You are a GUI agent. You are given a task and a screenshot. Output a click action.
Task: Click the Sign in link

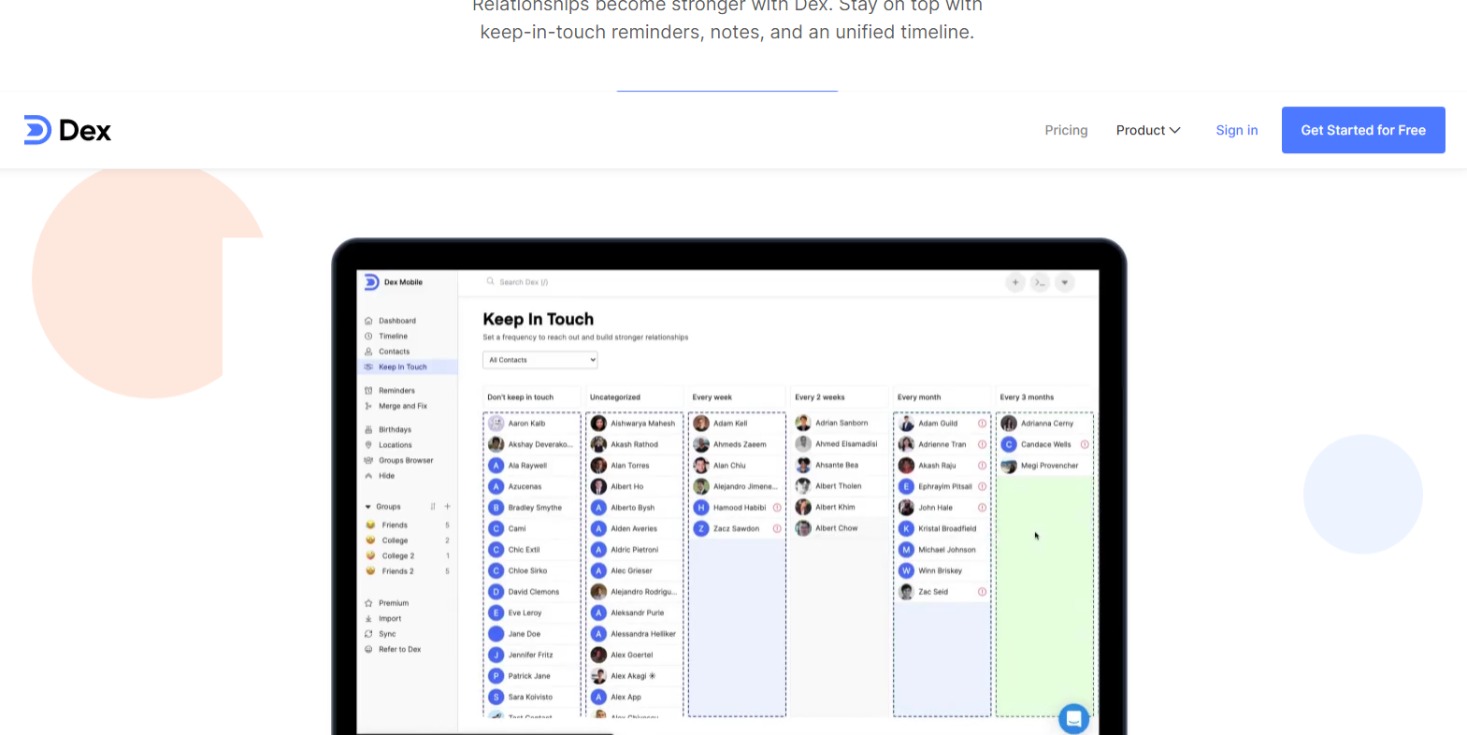tap(1237, 130)
